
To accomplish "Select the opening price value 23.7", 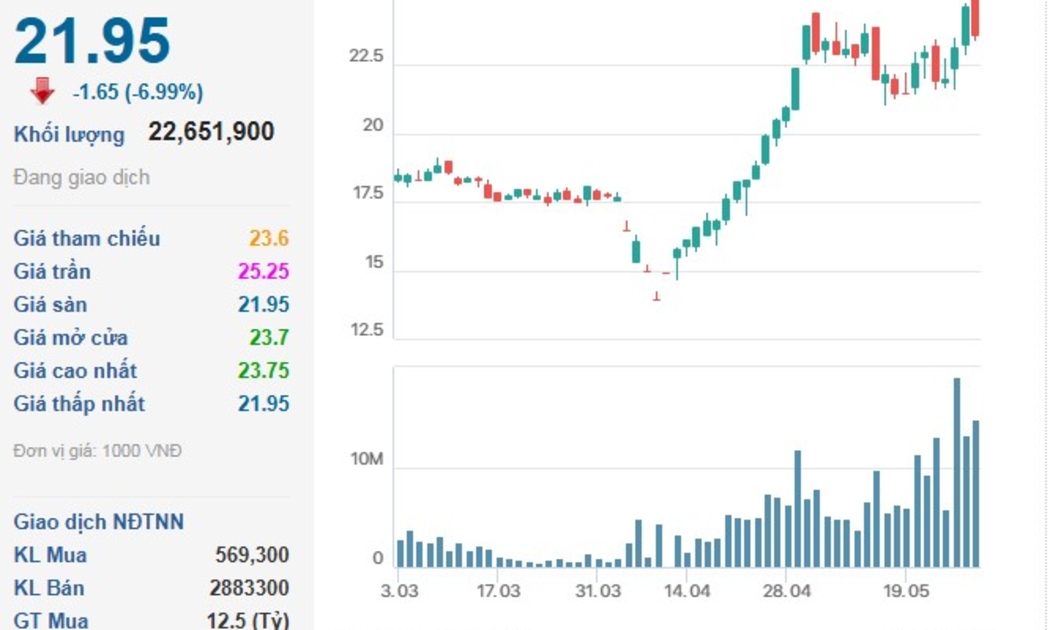I will click(x=269, y=337).
